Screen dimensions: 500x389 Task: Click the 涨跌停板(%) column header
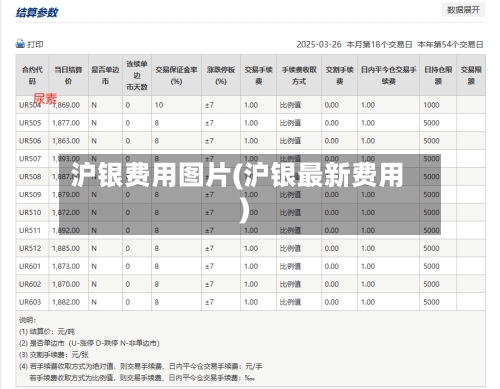[x=221, y=75]
